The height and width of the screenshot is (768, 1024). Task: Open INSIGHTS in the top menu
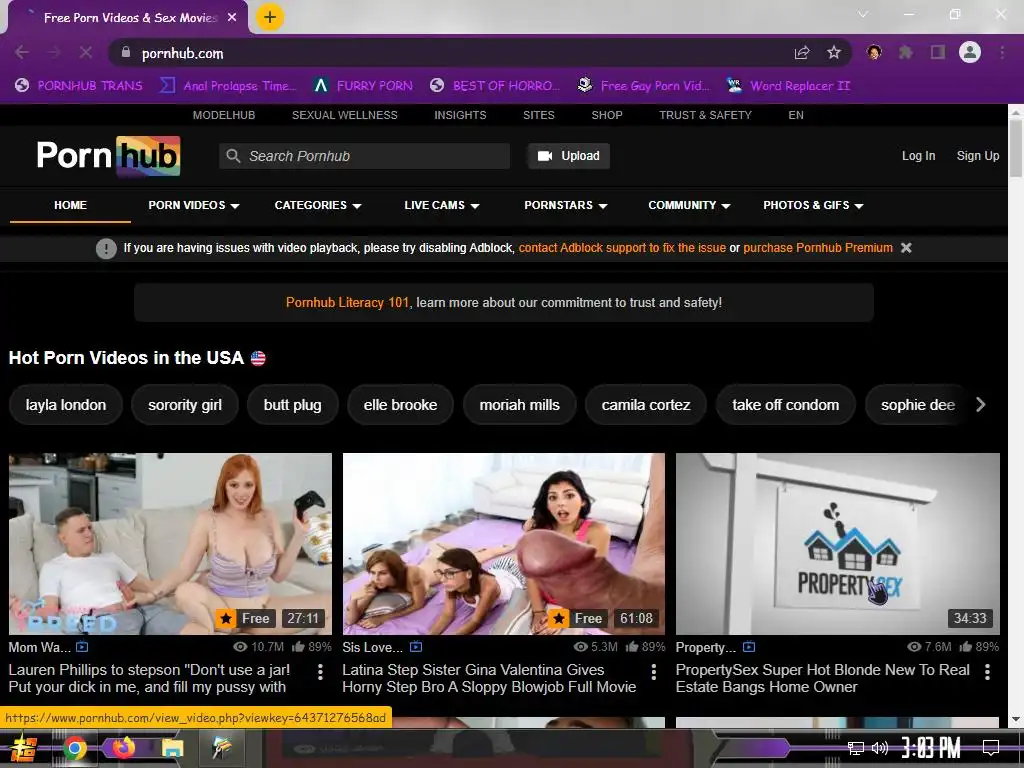coord(460,115)
